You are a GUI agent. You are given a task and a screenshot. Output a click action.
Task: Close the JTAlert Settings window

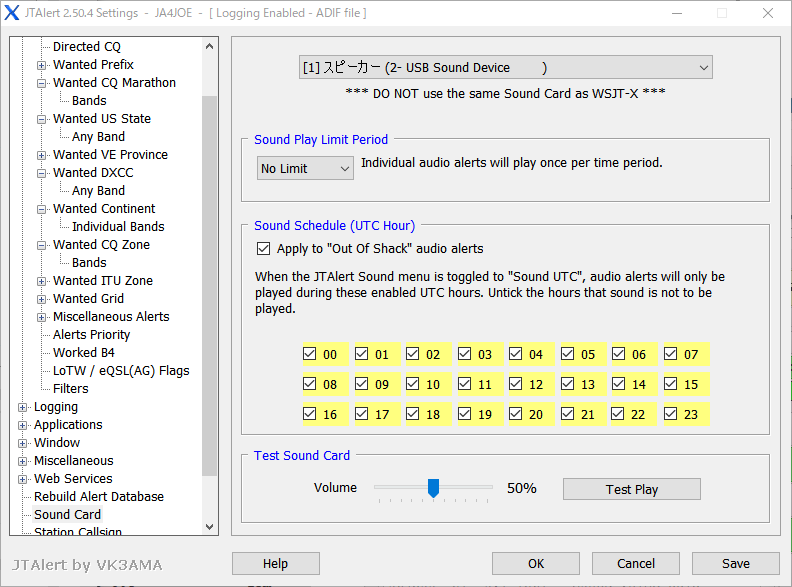coord(768,13)
